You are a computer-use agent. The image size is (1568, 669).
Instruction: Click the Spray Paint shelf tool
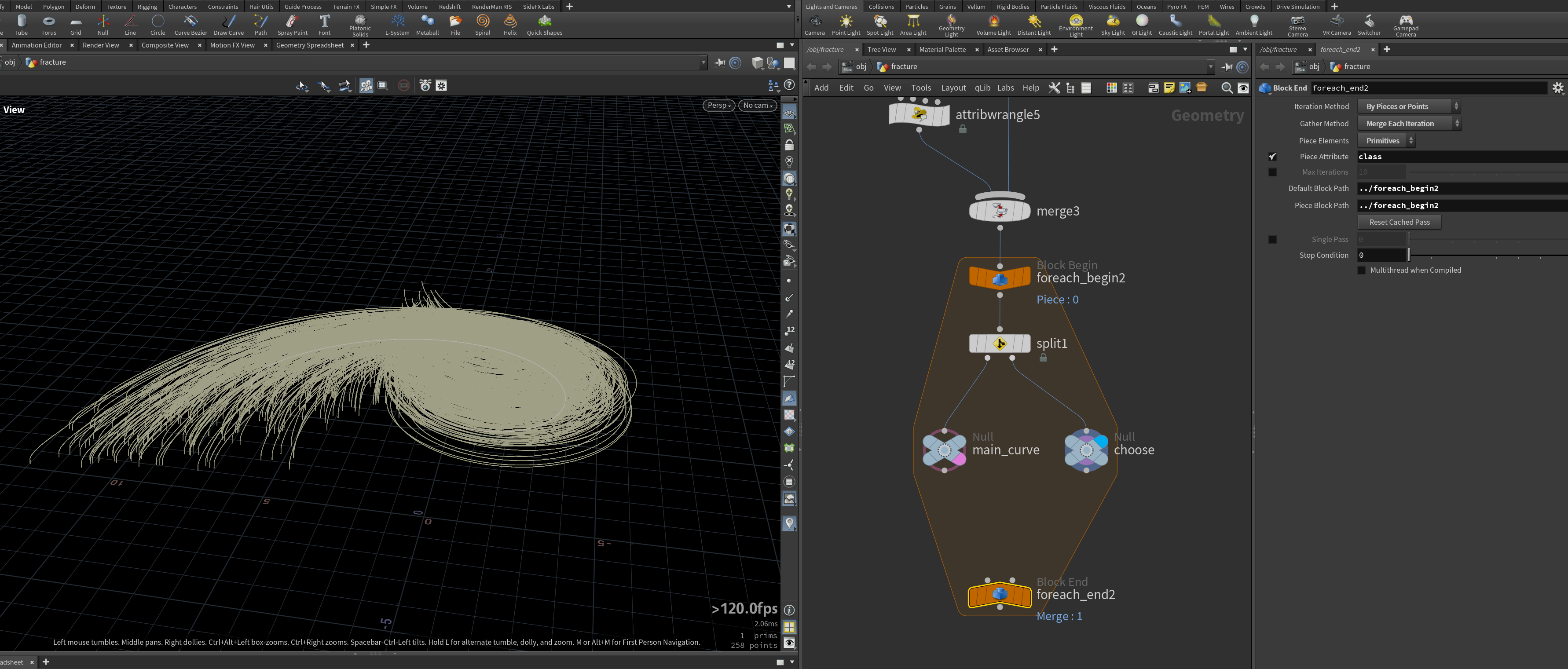(292, 25)
